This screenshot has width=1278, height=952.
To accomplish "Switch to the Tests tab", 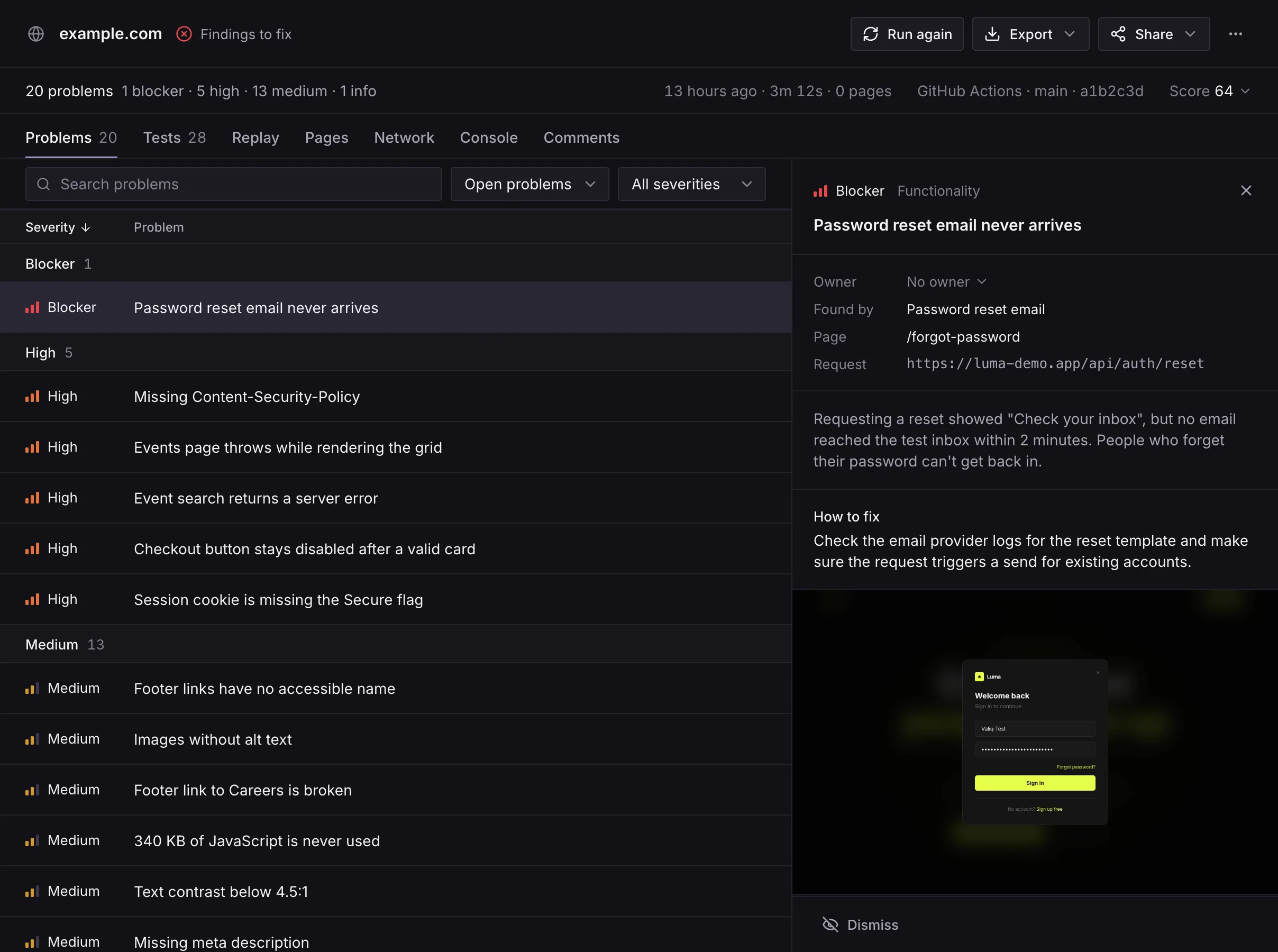I will [174, 138].
